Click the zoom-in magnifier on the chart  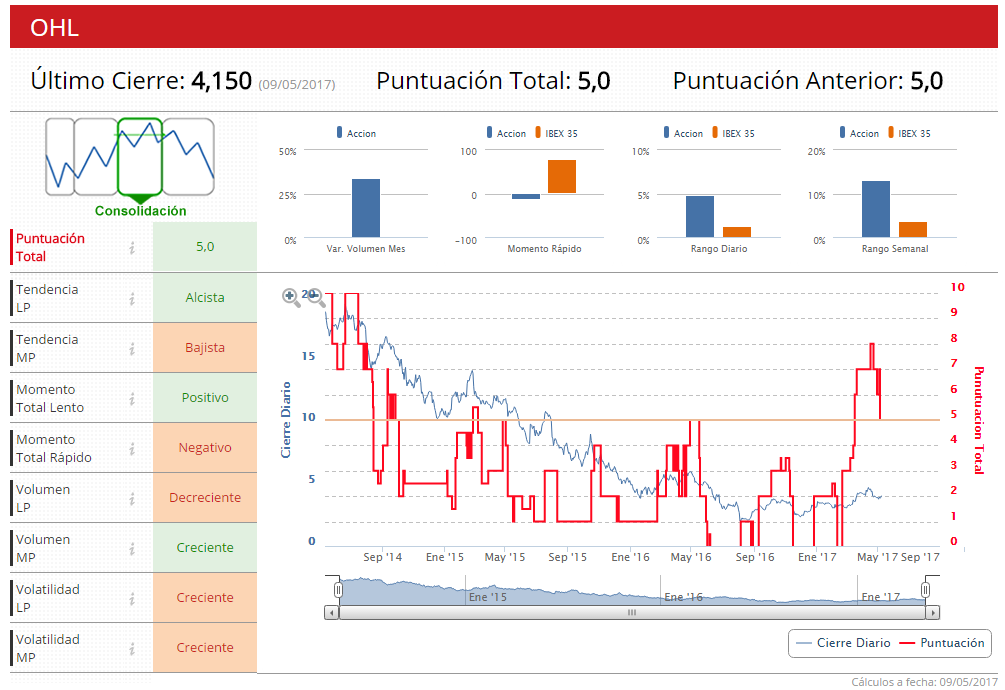tap(290, 297)
